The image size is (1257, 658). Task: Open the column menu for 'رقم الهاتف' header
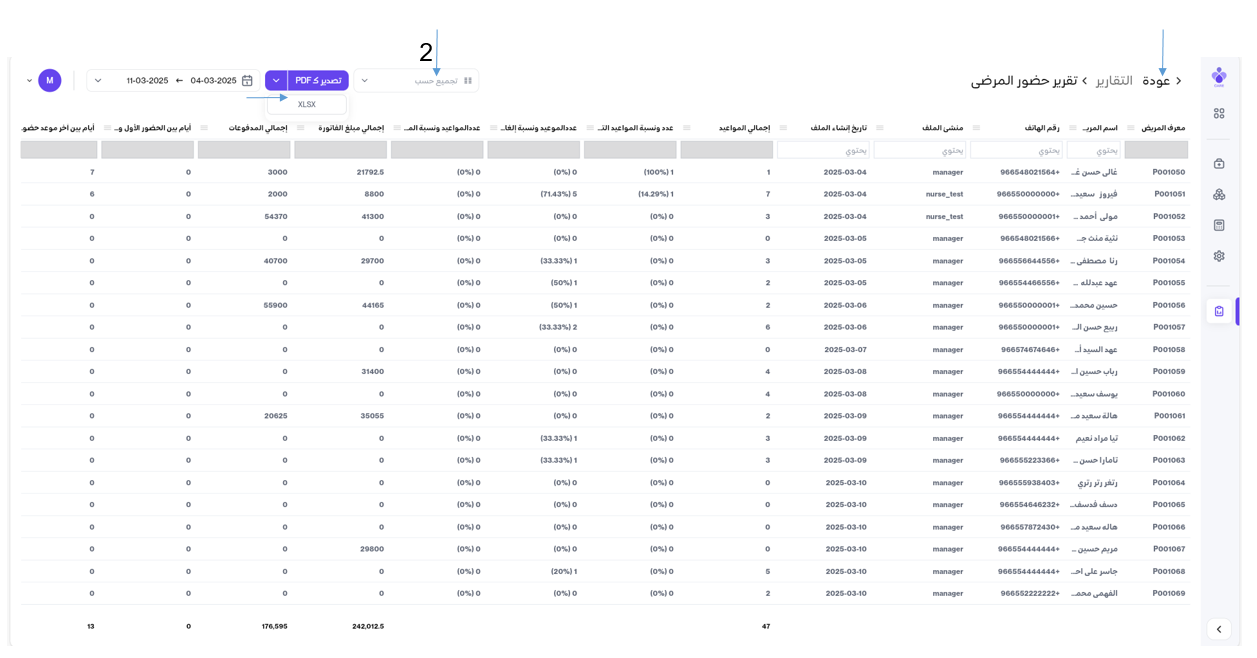click(976, 128)
